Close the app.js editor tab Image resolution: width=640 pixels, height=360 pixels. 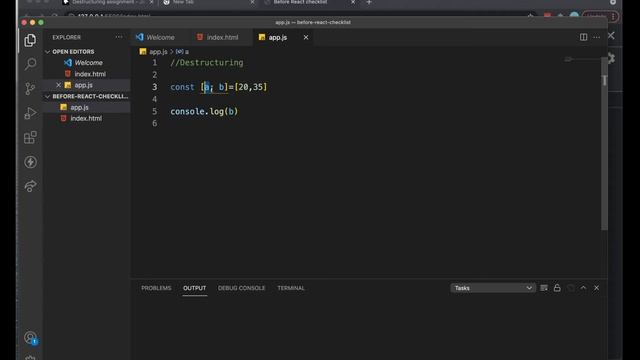[306, 37]
